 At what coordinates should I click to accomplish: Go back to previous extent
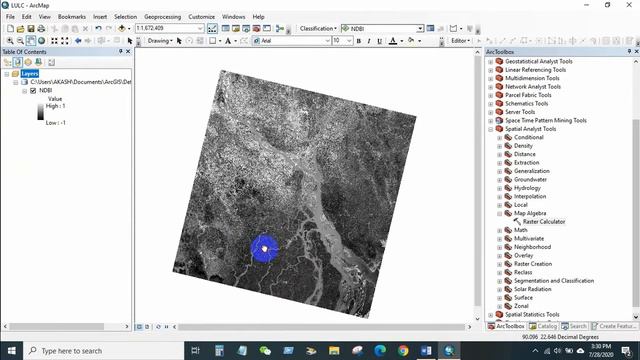pos(78,41)
